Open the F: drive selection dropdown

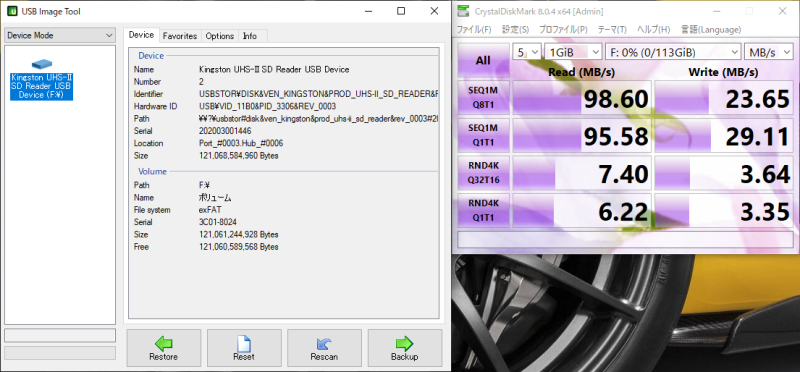pyautogui.click(x=673, y=52)
